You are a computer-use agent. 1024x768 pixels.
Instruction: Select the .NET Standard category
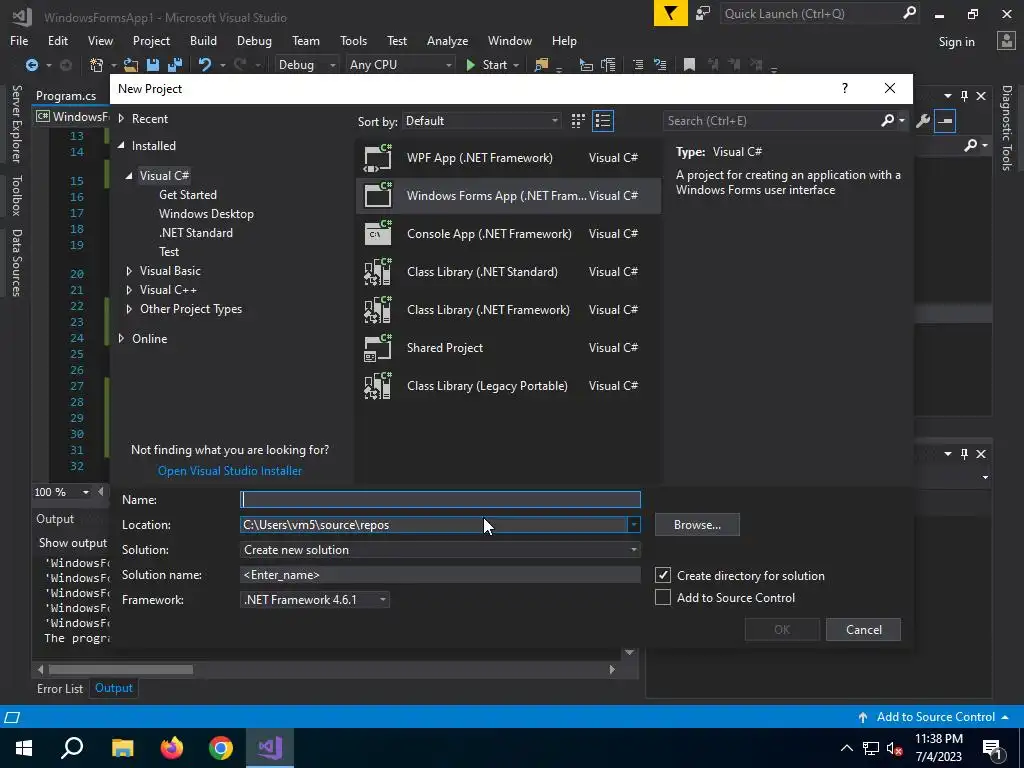196,232
